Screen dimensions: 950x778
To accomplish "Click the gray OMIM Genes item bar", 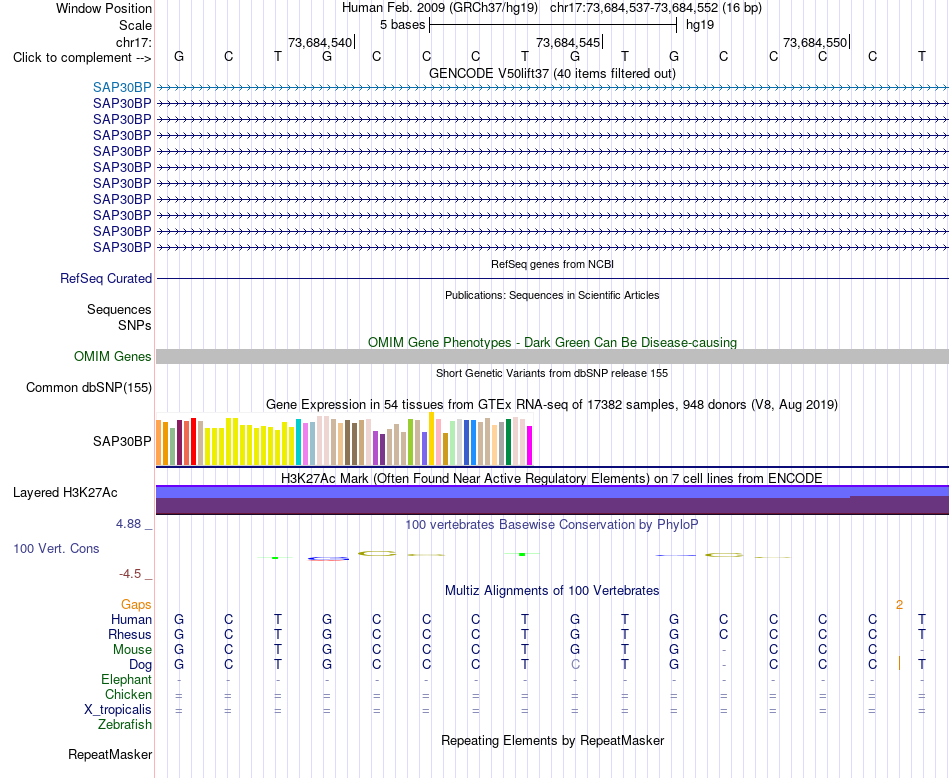I will pyautogui.click(x=552, y=356).
